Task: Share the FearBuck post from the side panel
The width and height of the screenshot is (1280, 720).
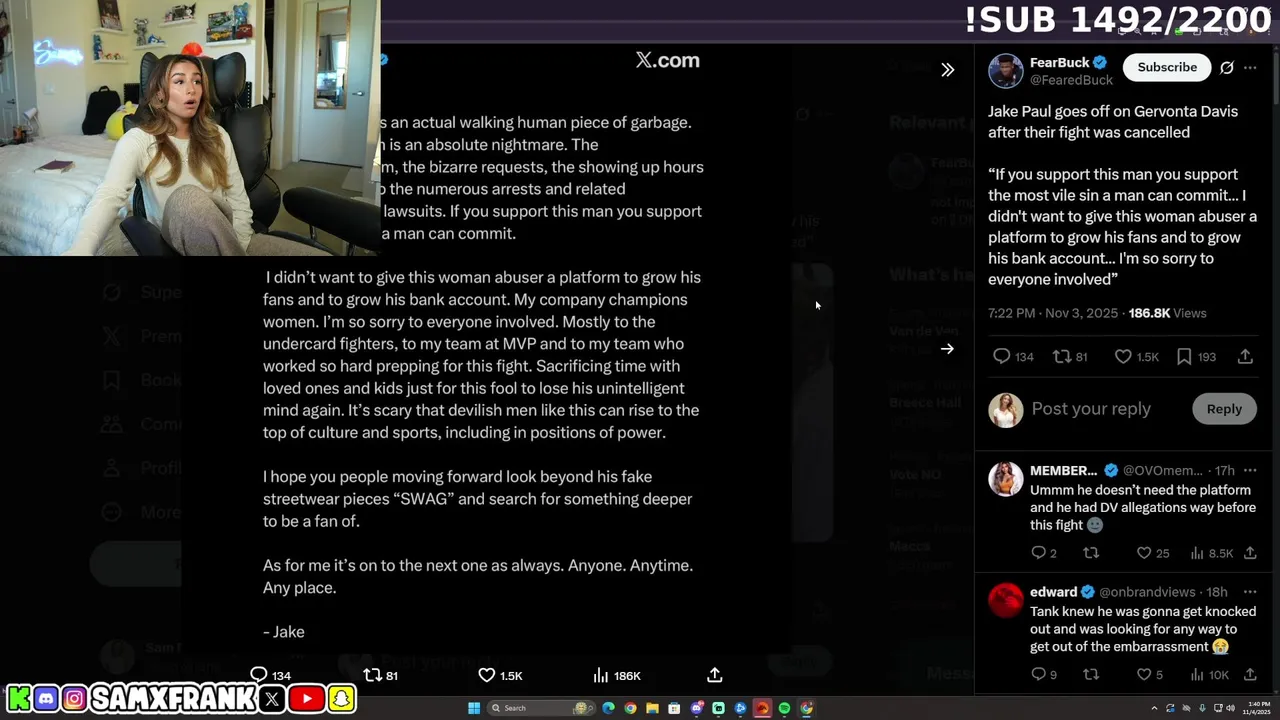Action: click(1245, 356)
